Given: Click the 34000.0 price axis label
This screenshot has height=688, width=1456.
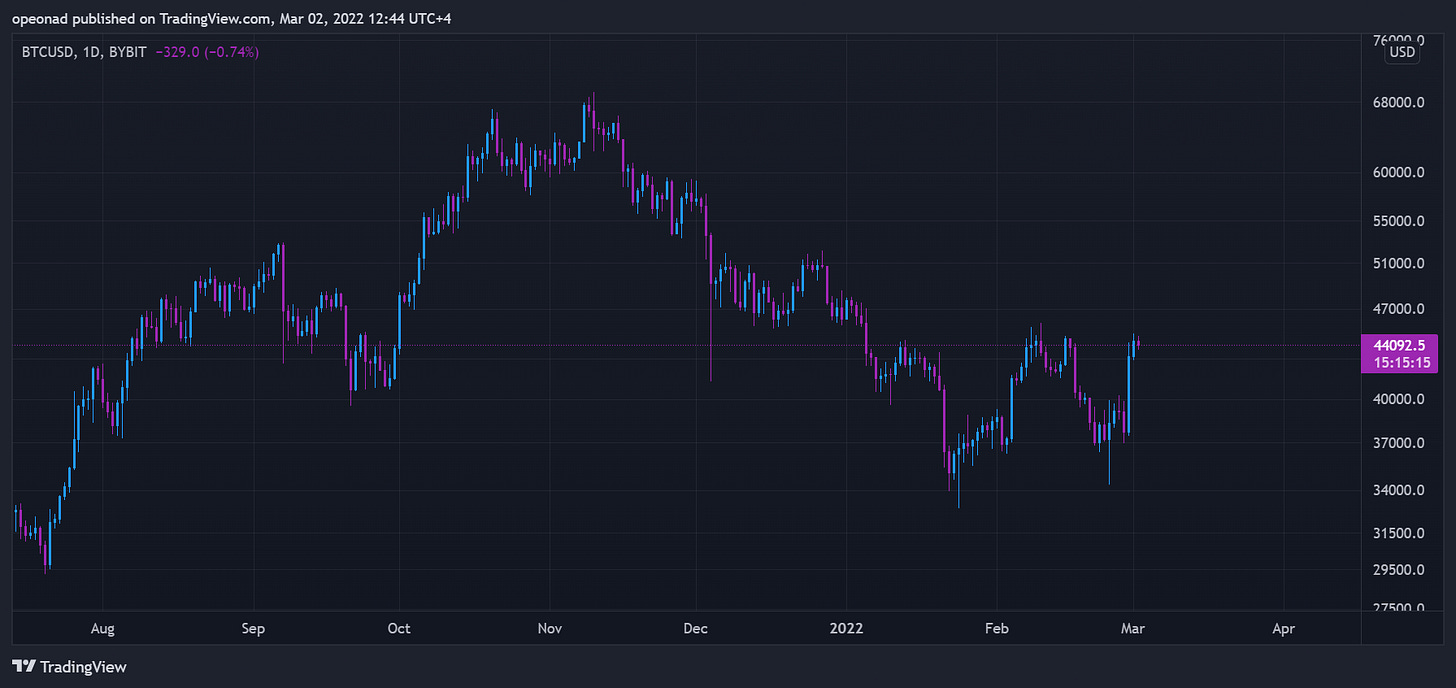Looking at the screenshot, I should point(1398,490).
